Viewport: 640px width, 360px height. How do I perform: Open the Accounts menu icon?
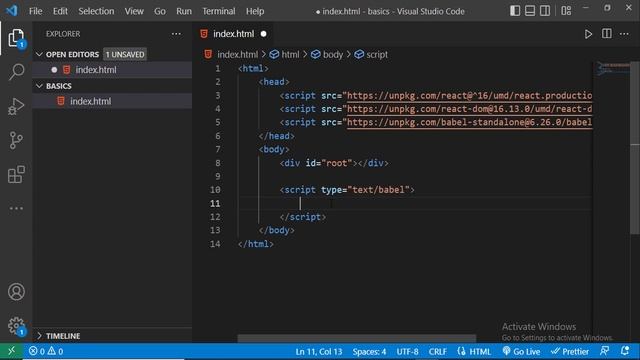point(16,291)
